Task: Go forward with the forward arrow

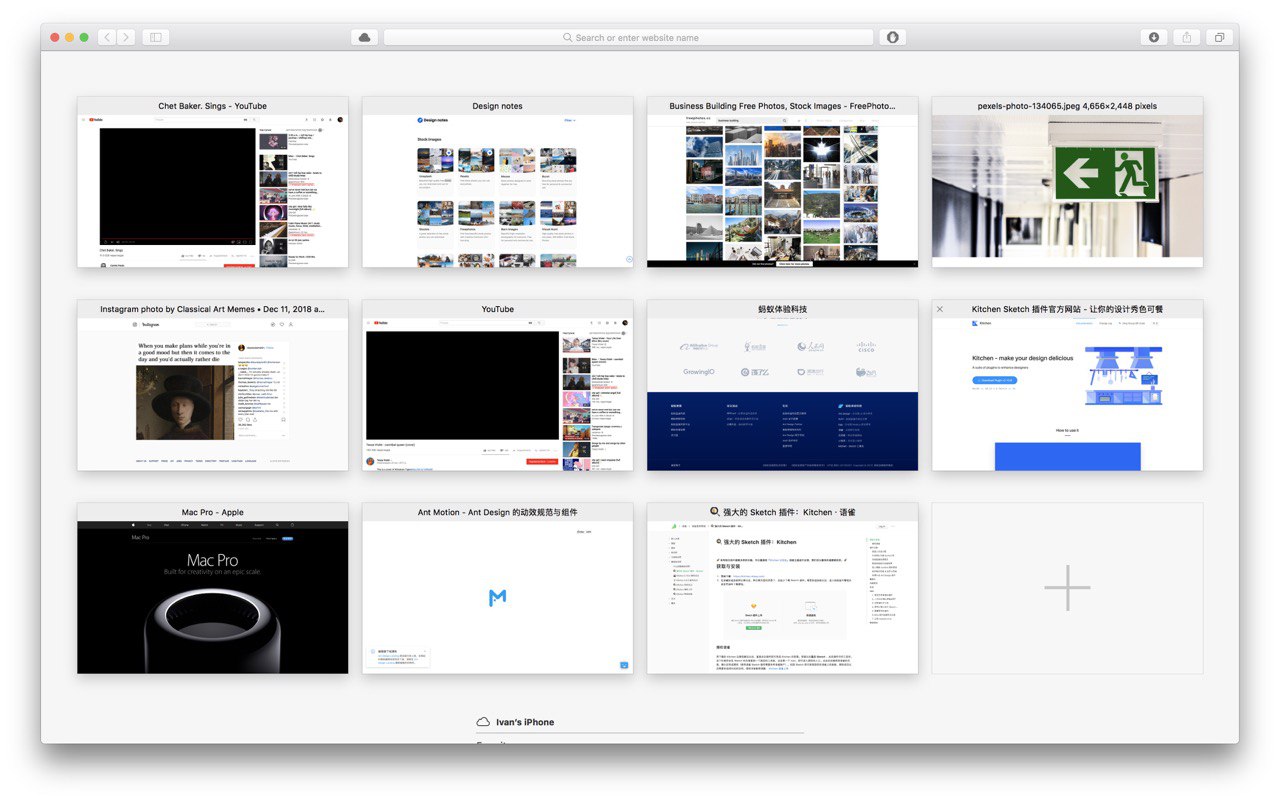Action: point(125,37)
